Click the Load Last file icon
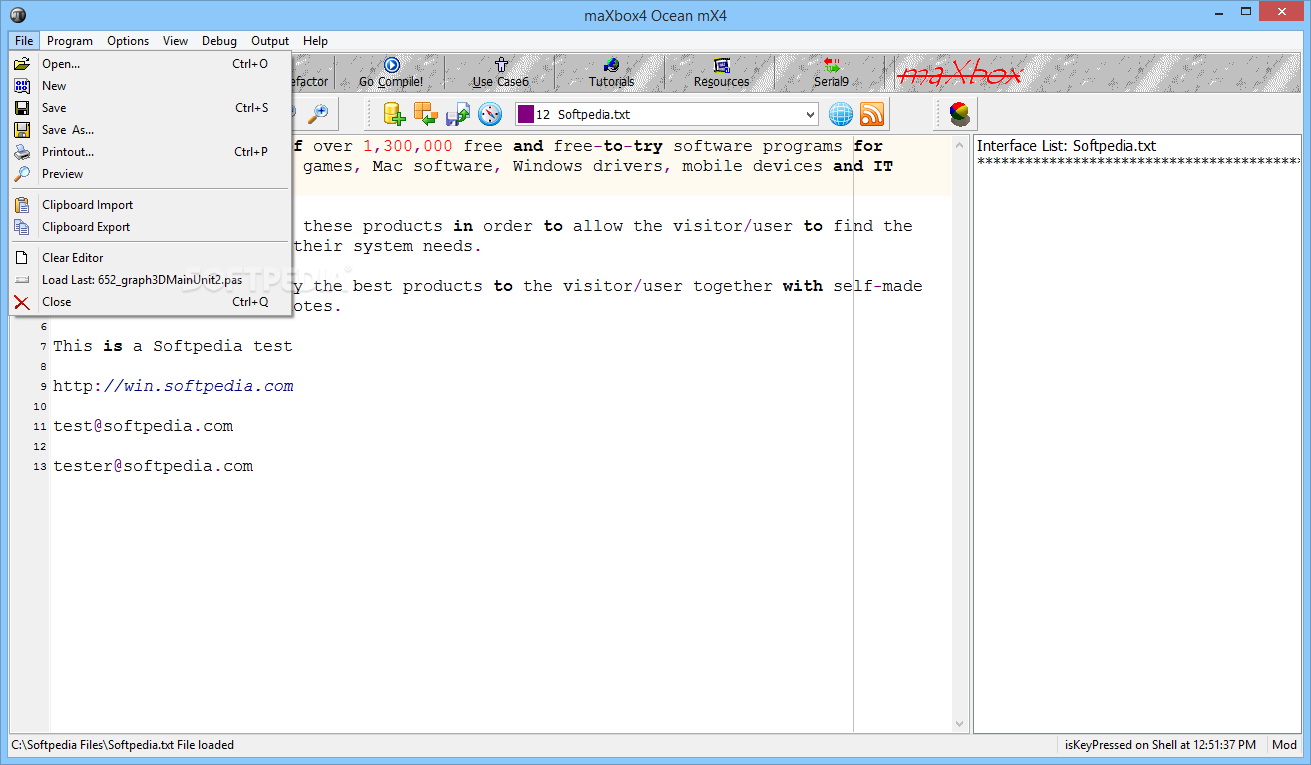This screenshot has height=765, width=1311. click(x=22, y=280)
